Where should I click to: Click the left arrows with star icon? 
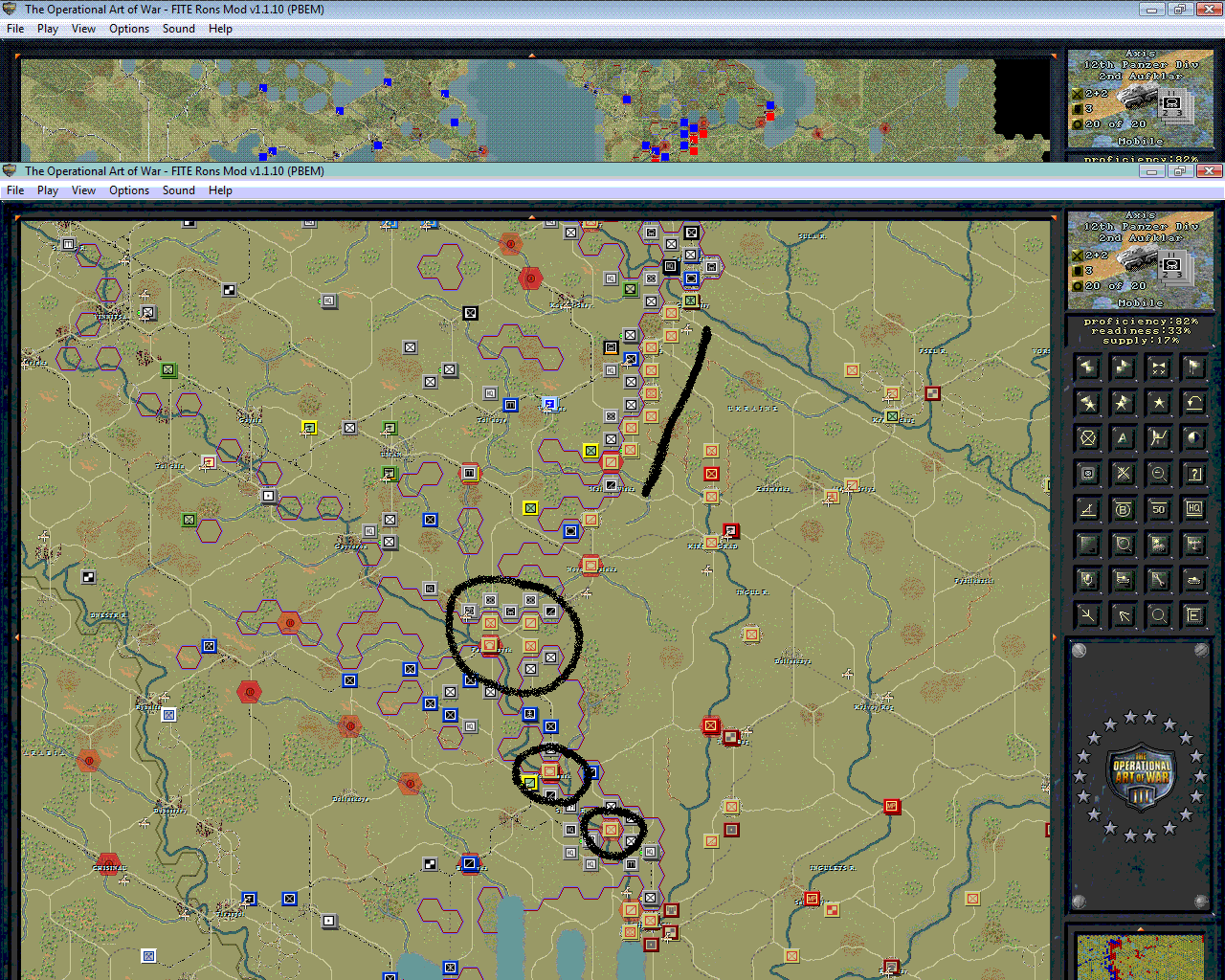1088,403
